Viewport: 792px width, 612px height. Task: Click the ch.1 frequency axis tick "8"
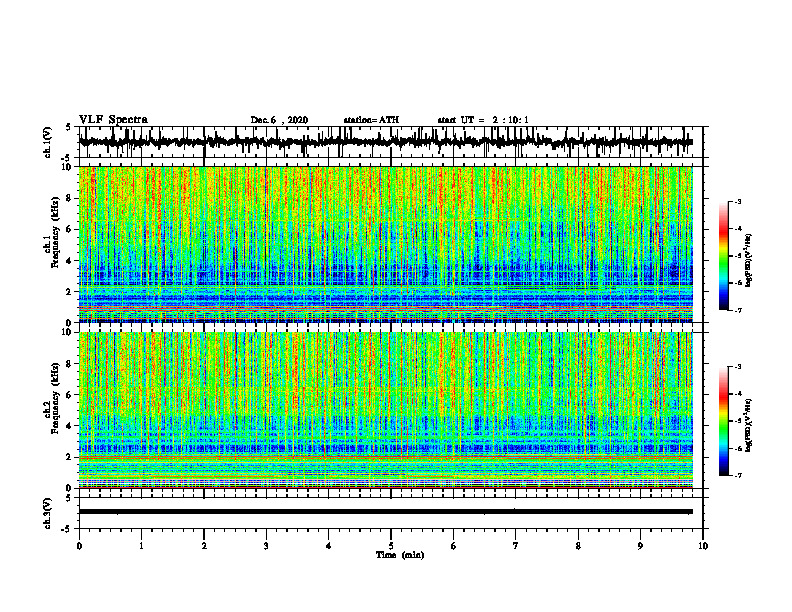click(69, 198)
